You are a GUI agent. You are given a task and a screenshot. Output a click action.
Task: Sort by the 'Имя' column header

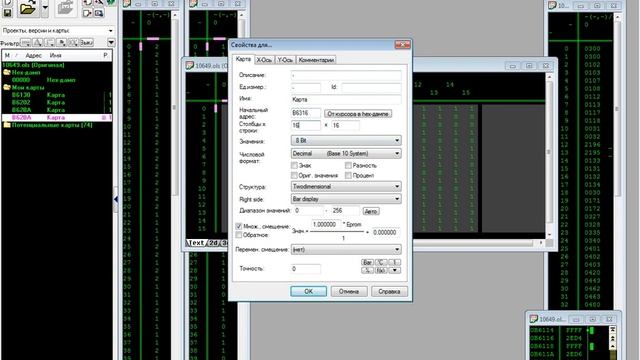pos(56,55)
